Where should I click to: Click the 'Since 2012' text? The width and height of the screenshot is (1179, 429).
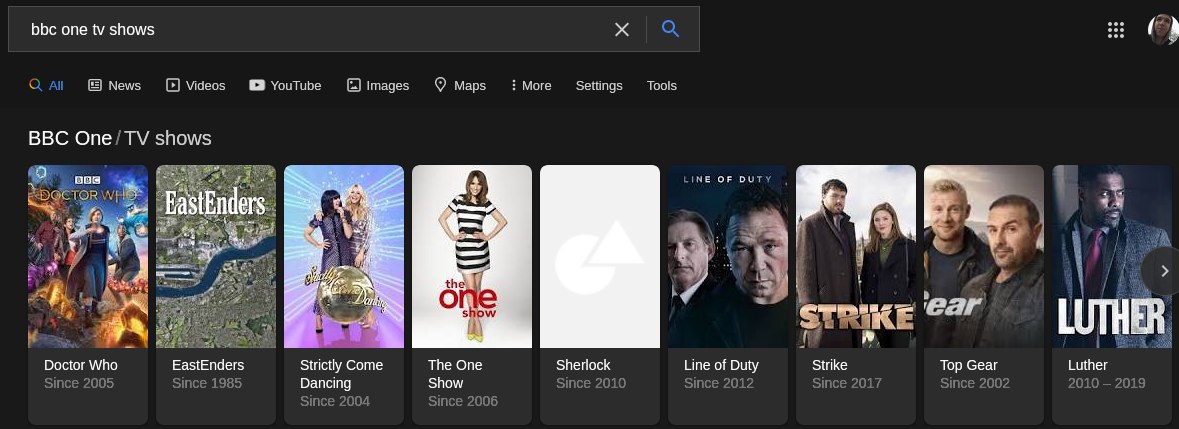click(x=719, y=383)
